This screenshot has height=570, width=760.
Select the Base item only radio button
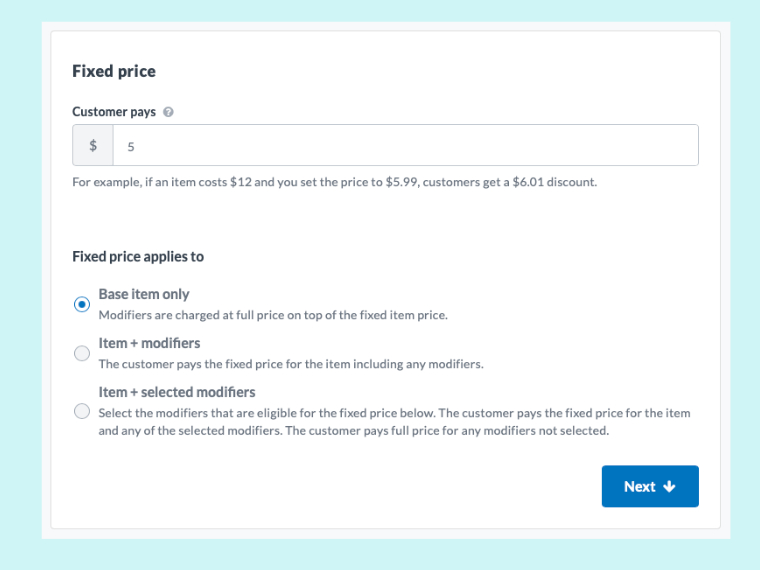[x=82, y=304]
